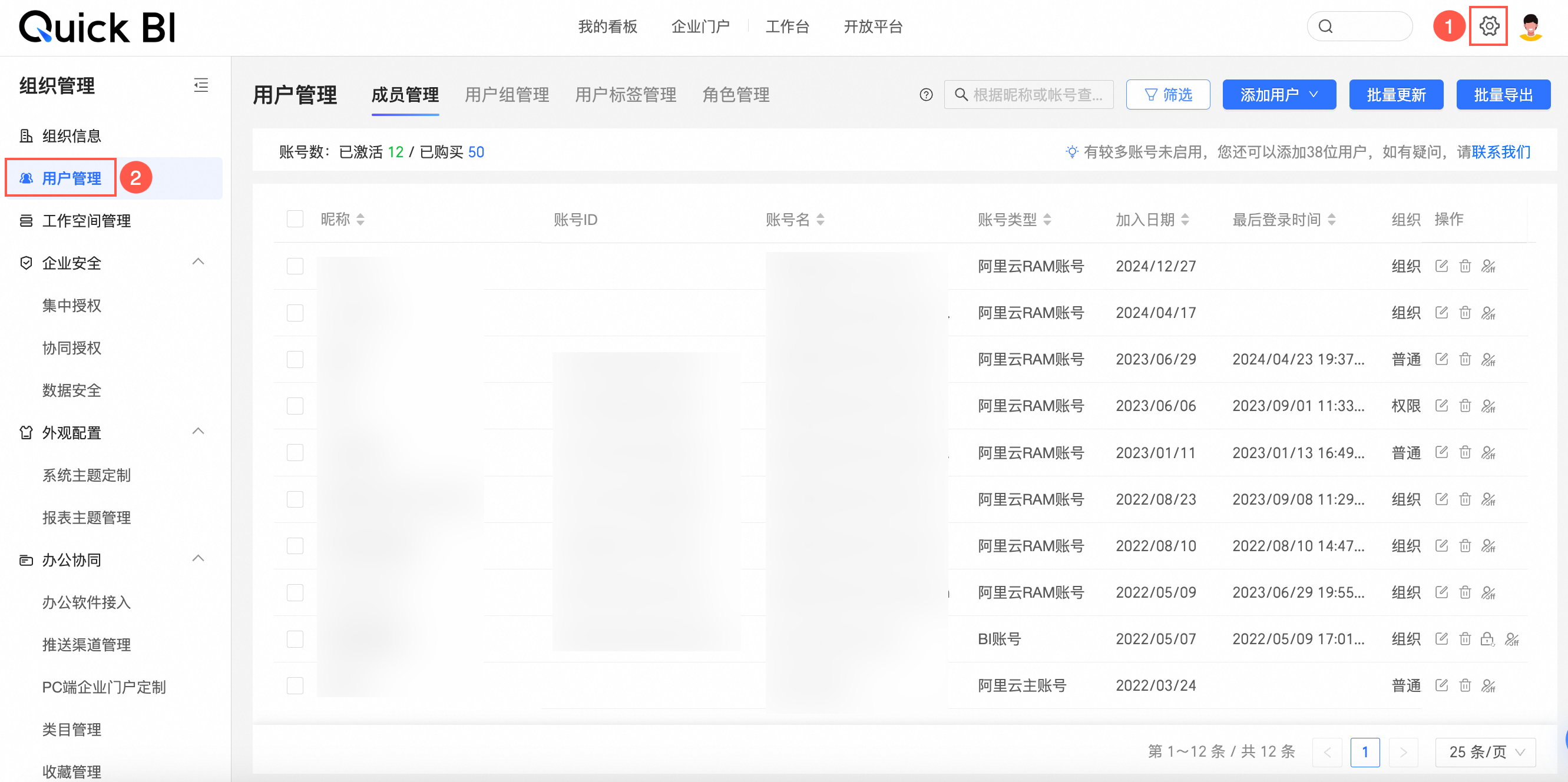Check the select-all header checkbox
Viewport: 1568px width, 782px height.
(295, 219)
